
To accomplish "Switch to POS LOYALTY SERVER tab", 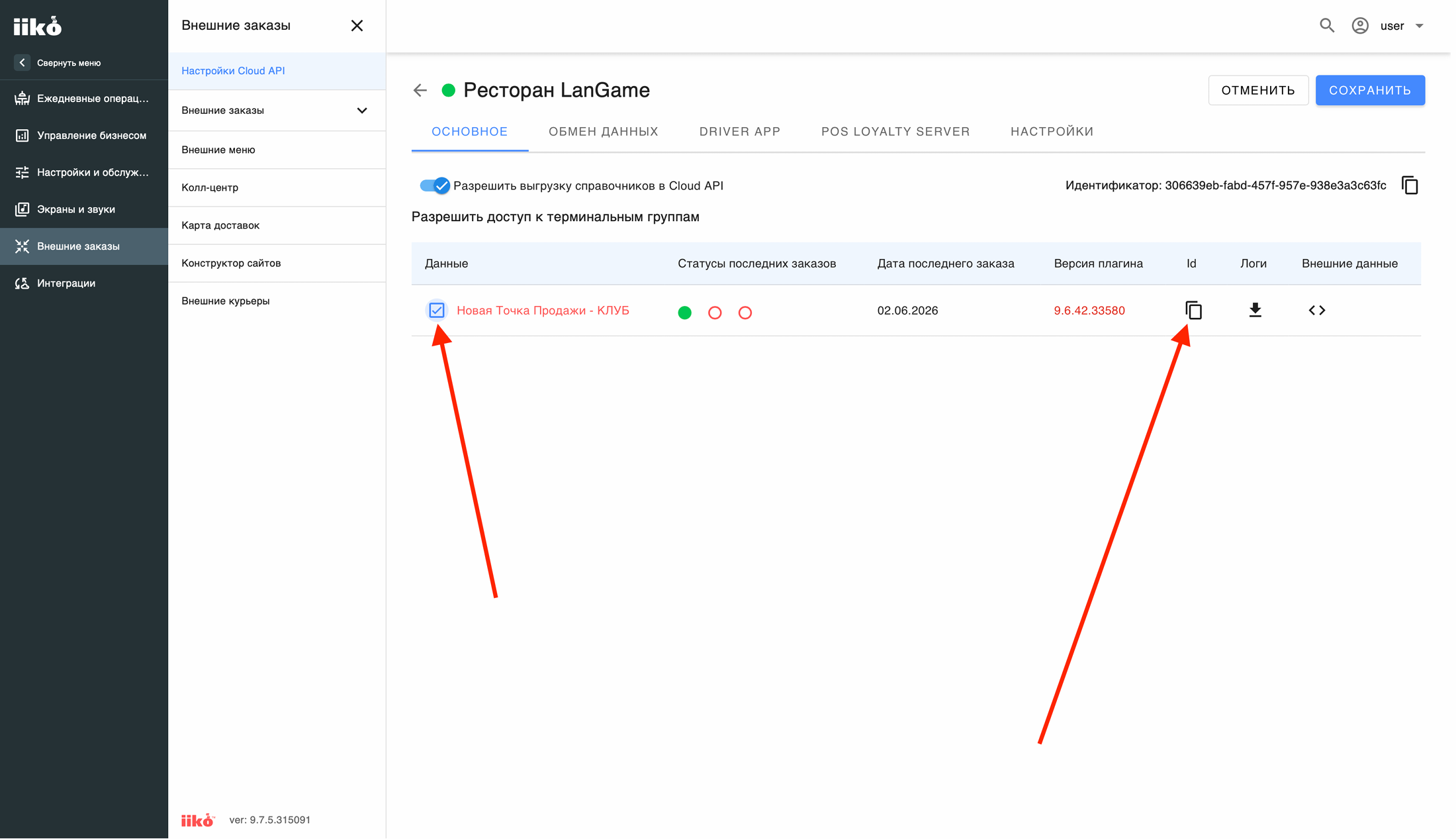I will click(x=895, y=132).
